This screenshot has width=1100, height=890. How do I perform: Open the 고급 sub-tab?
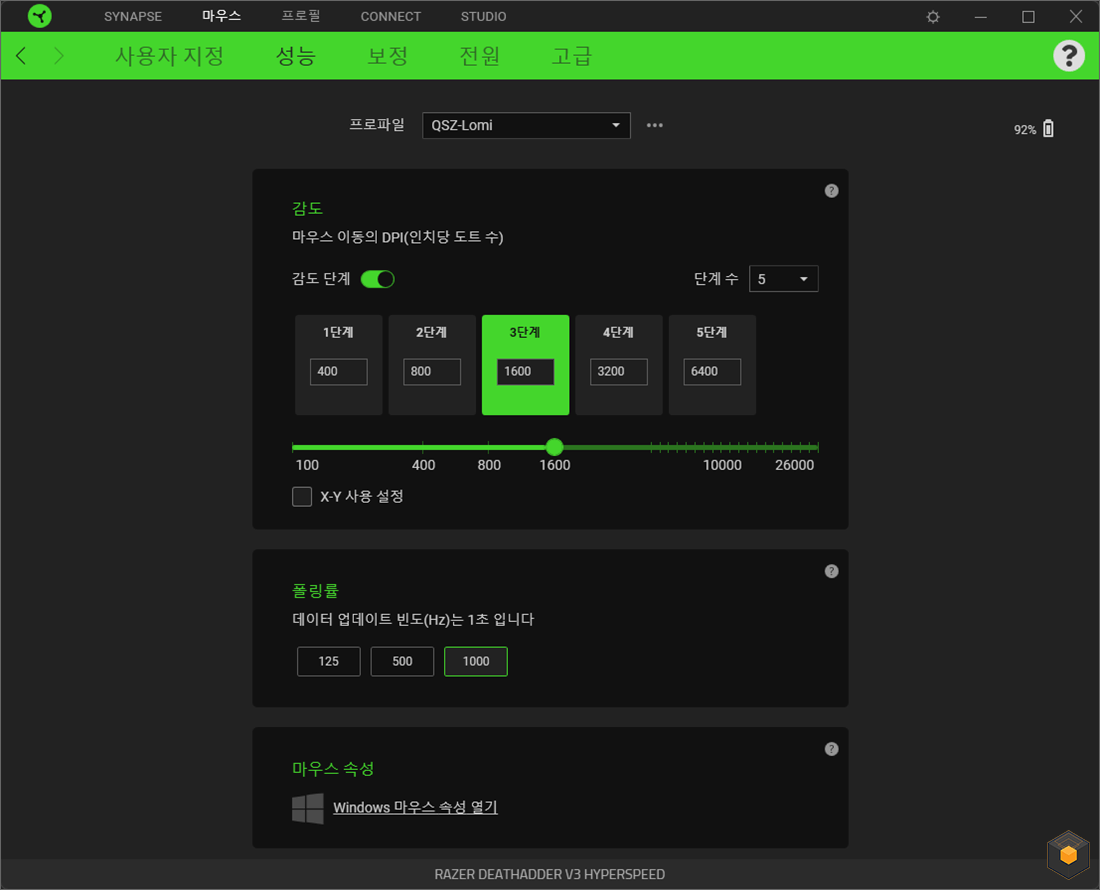coord(571,55)
